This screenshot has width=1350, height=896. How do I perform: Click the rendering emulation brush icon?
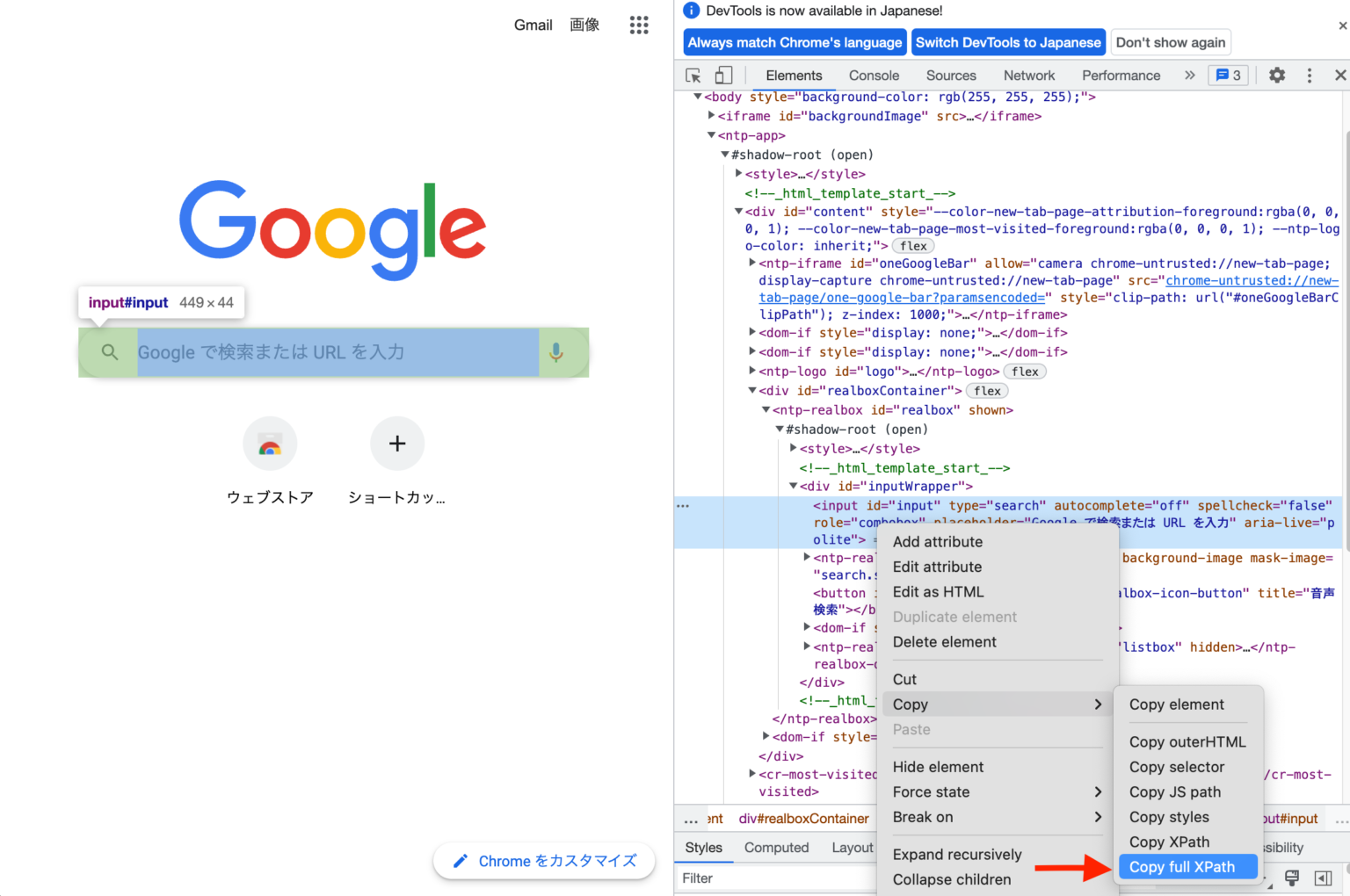1292,878
